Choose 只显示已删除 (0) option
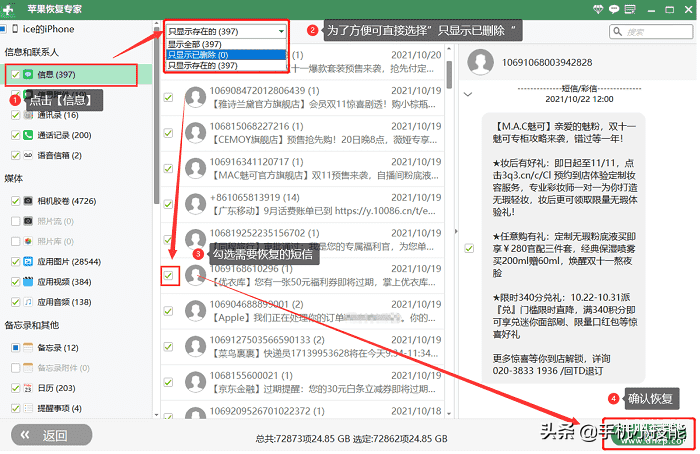The height and width of the screenshot is (454, 700). tap(226, 55)
